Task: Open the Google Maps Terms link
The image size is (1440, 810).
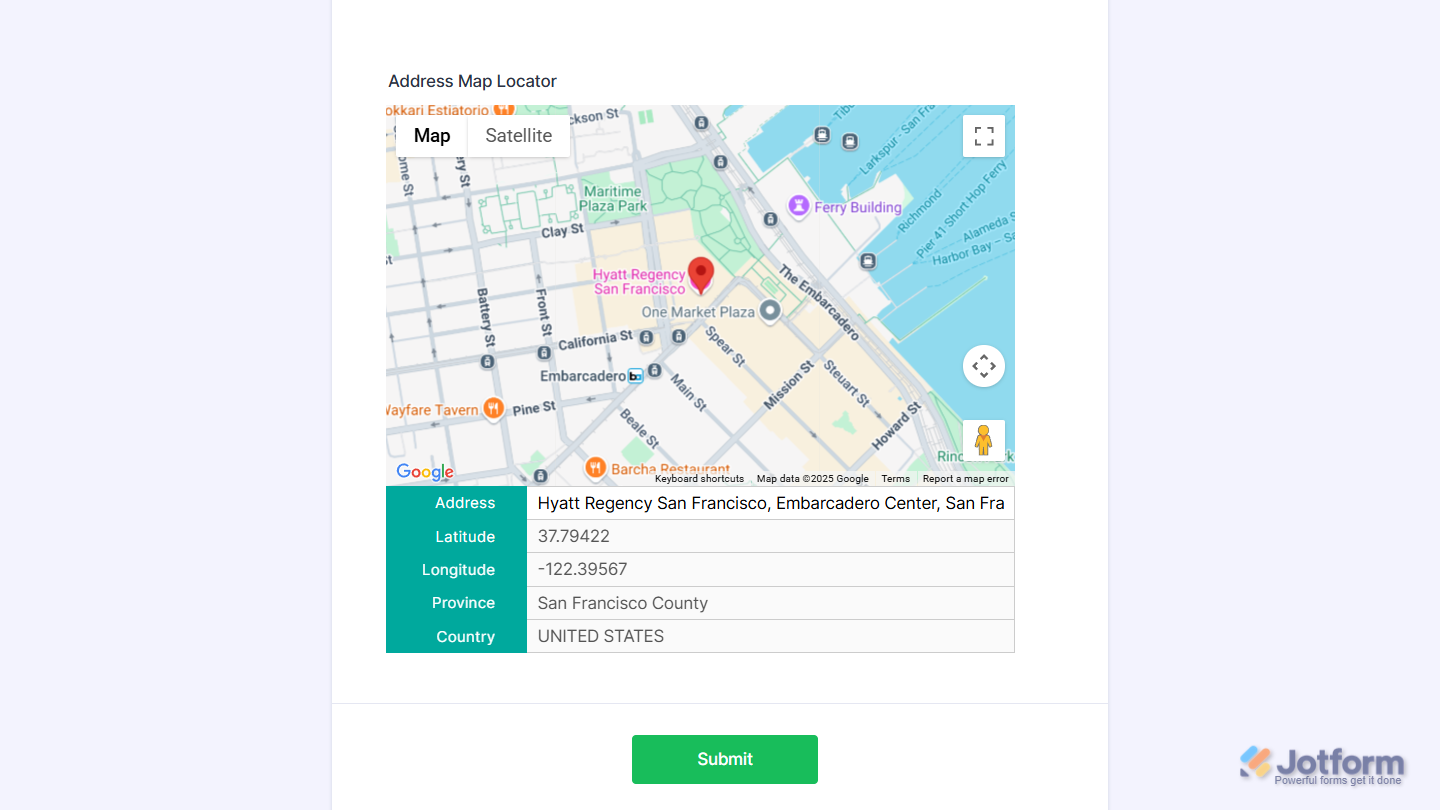Action: pyautogui.click(x=896, y=479)
